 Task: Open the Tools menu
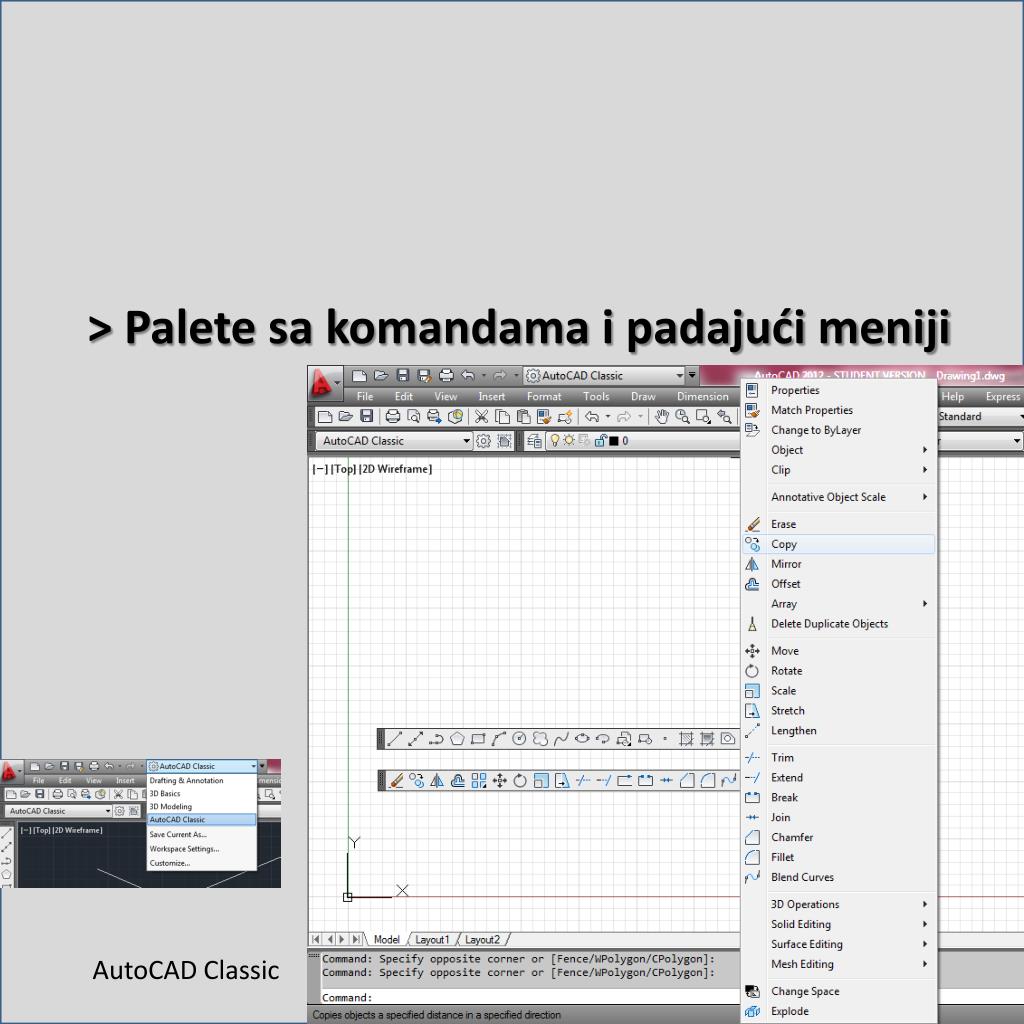coord(596,396)
